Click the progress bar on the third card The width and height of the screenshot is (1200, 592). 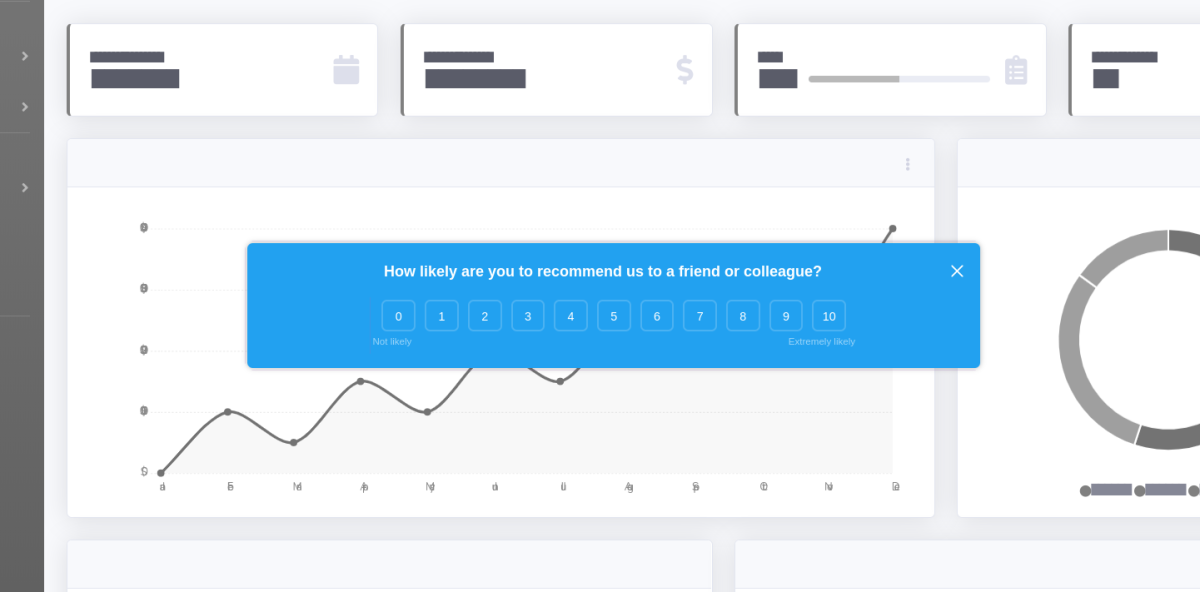pos(899,79)
